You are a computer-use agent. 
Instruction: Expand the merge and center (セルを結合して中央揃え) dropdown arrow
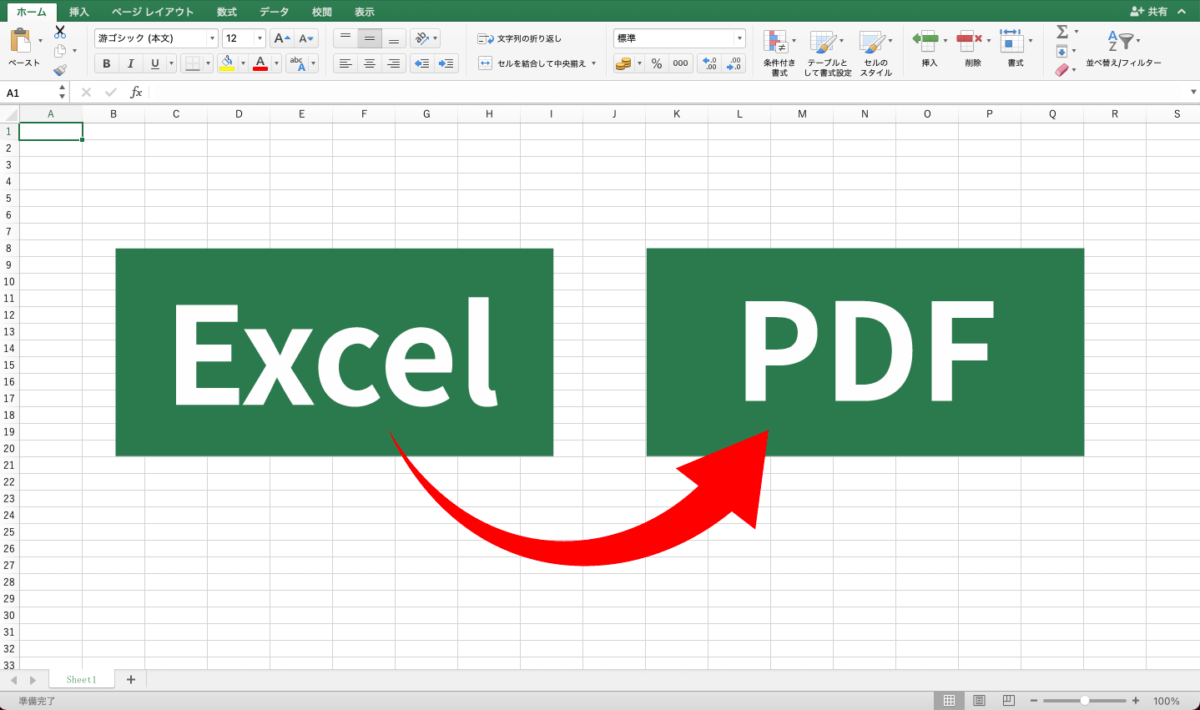[594, 63]
